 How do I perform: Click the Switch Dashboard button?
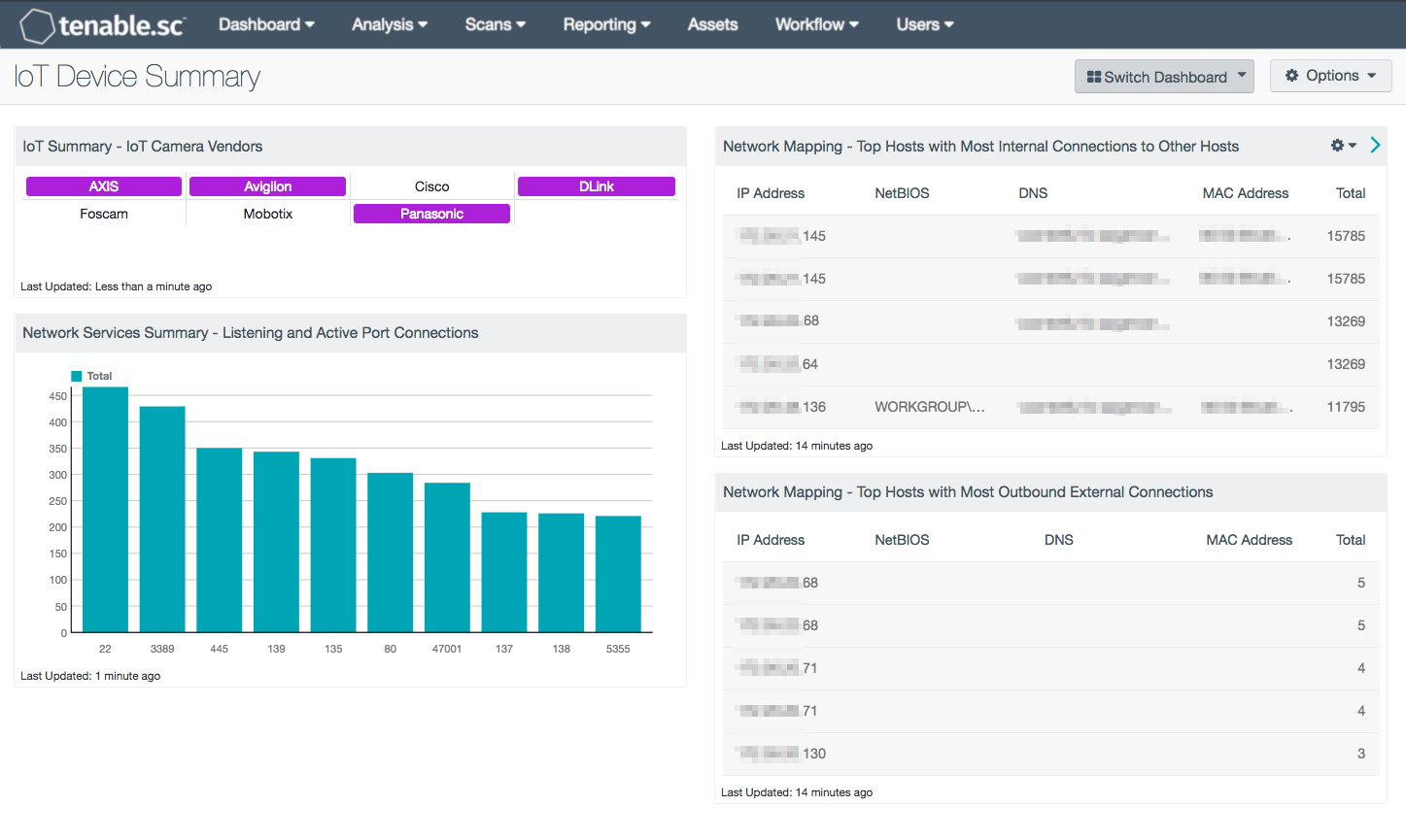pyautogui.click(x=1164, y=77)
